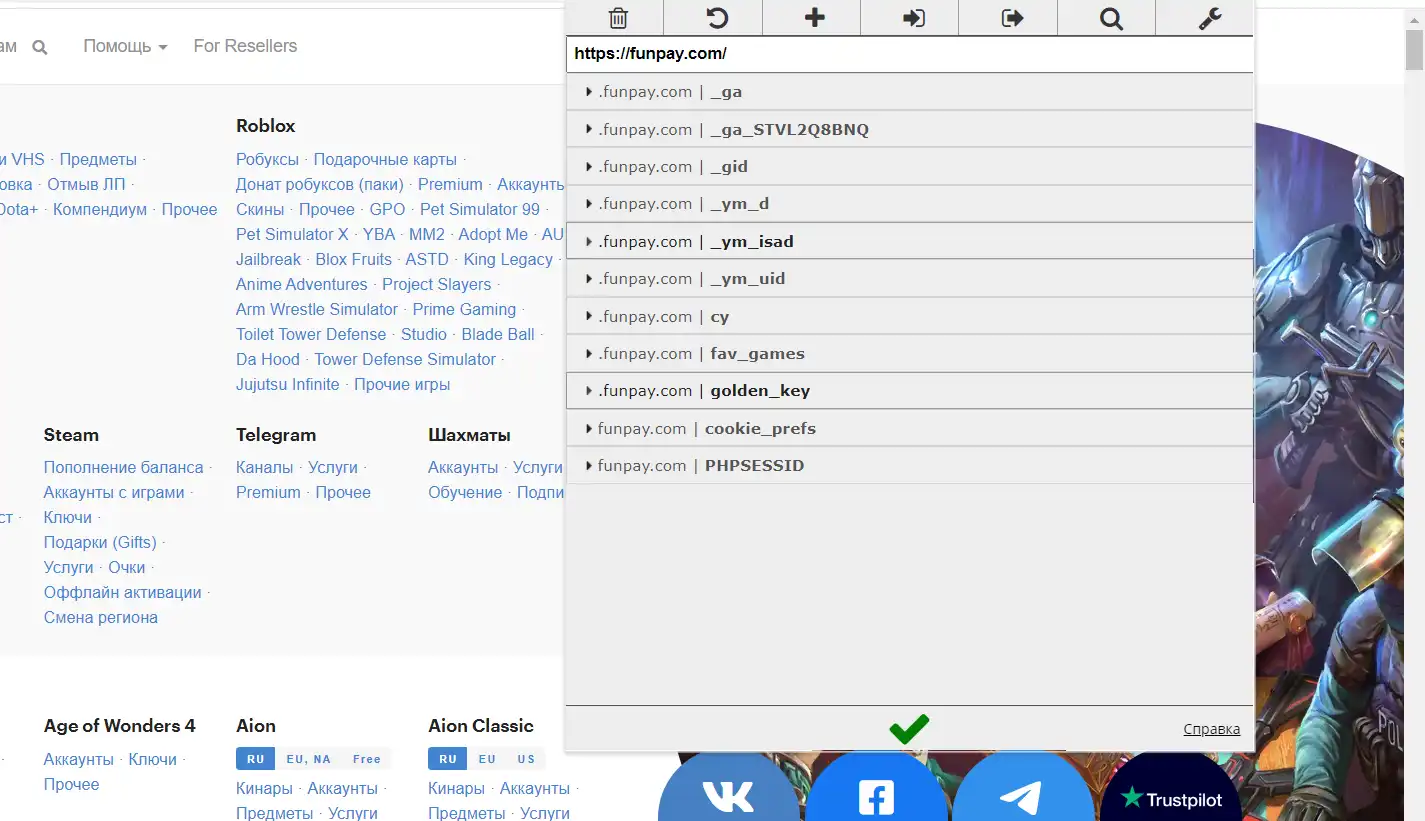Click the URL field showing https://funpay.com/

point(908,54)
